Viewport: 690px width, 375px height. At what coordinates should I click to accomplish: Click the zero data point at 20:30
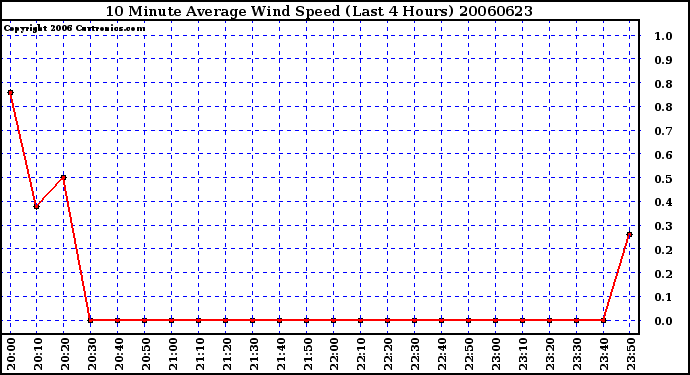click(x=91, y=320)
